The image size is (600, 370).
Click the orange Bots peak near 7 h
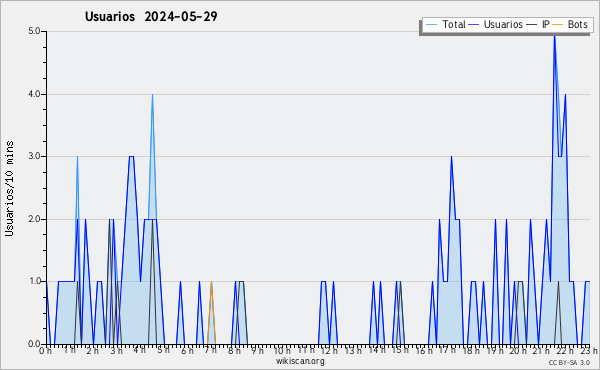pos(211,282)
